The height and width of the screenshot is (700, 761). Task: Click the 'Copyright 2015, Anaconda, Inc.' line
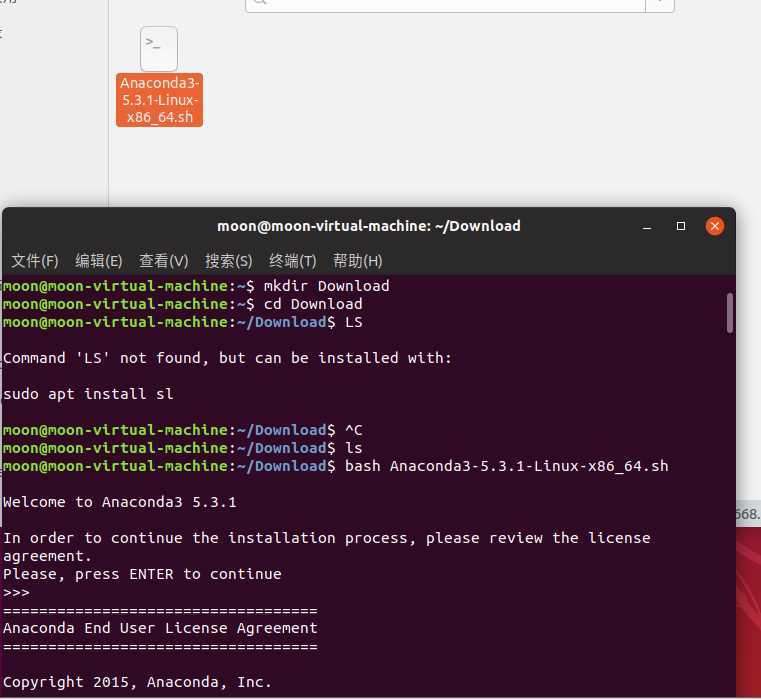pos(137,683)
